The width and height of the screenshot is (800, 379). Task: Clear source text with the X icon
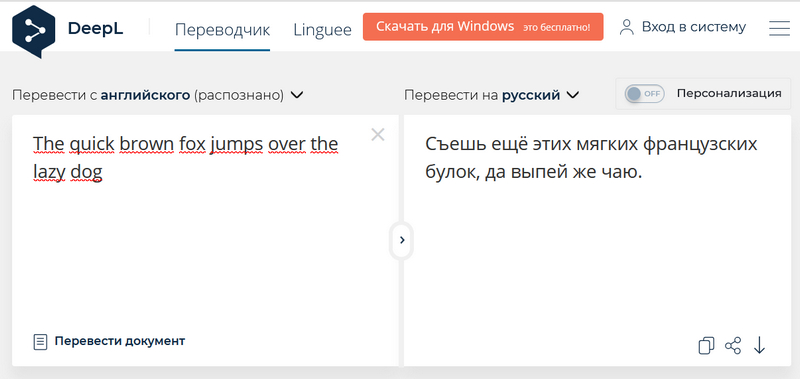pyautogui.click(x=378, y=135)
